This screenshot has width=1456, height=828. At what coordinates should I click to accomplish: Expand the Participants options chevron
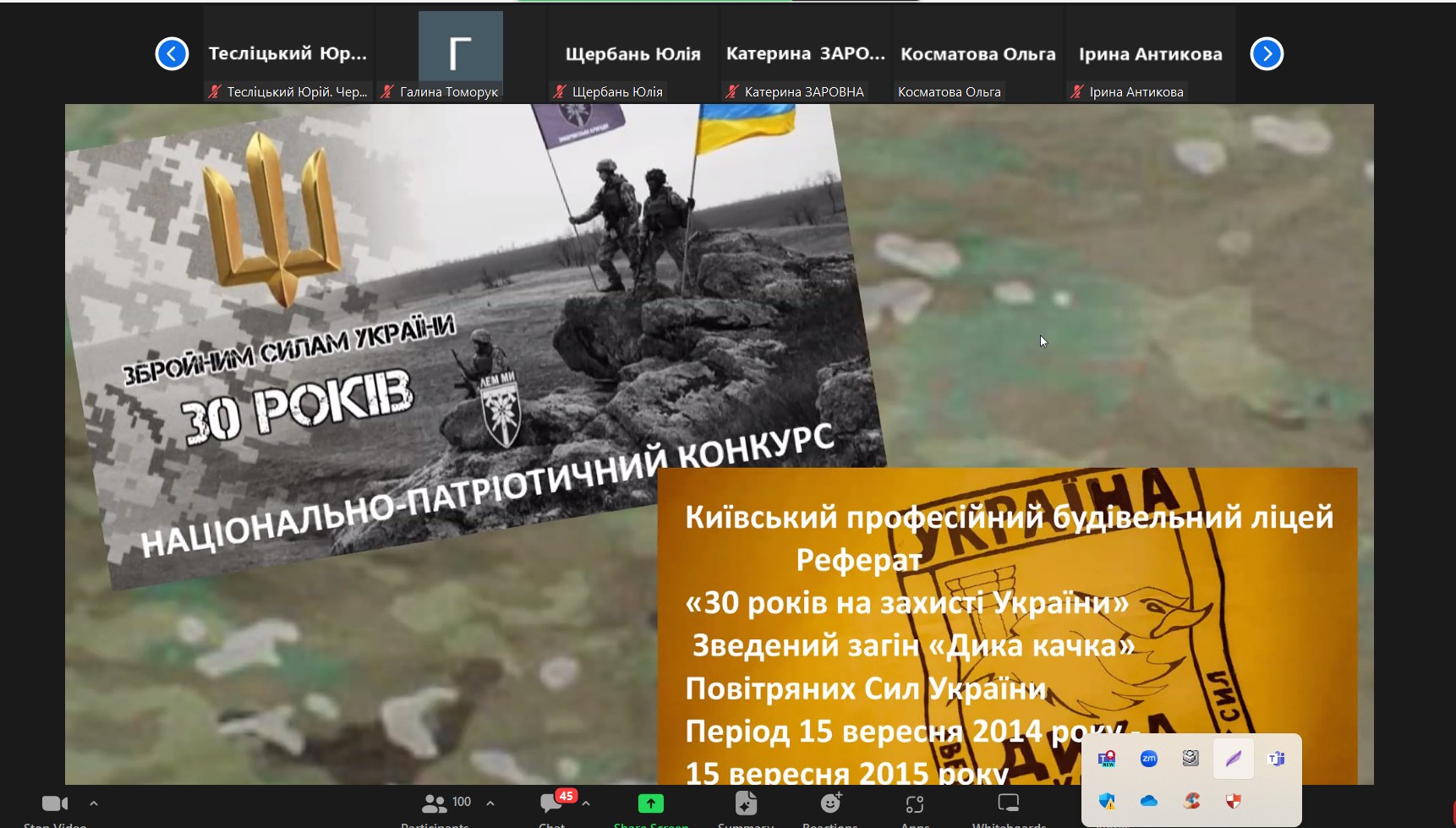(x=490, y=803)
